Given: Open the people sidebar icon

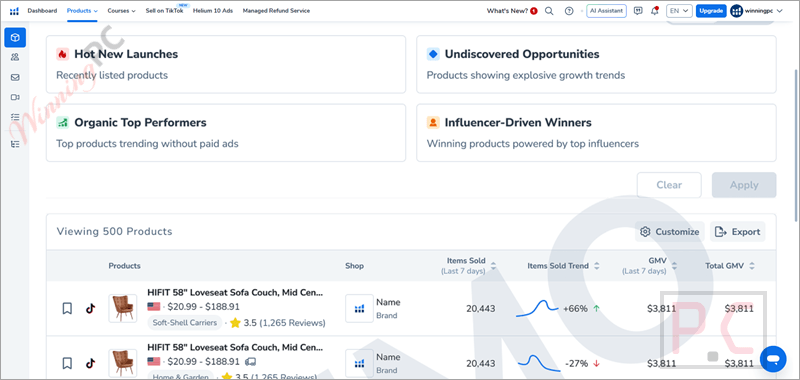Looking at the screenshot, I should (x=15, y=57).
